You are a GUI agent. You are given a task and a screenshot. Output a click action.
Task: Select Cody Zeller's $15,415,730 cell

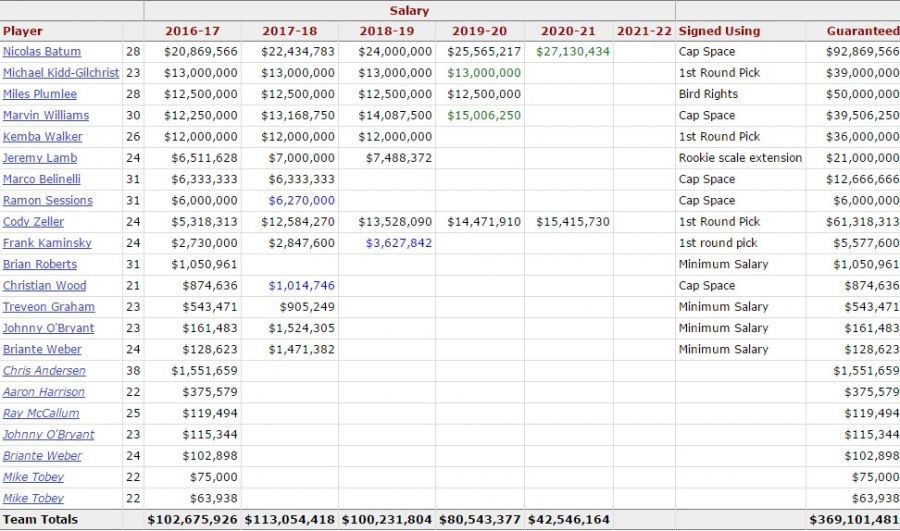coord(573,222)
